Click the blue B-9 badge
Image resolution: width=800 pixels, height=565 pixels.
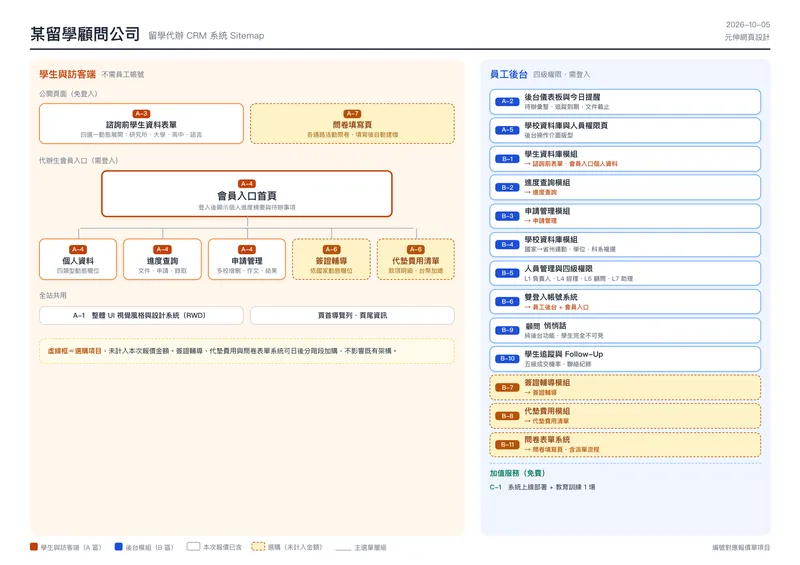(507, 331)
